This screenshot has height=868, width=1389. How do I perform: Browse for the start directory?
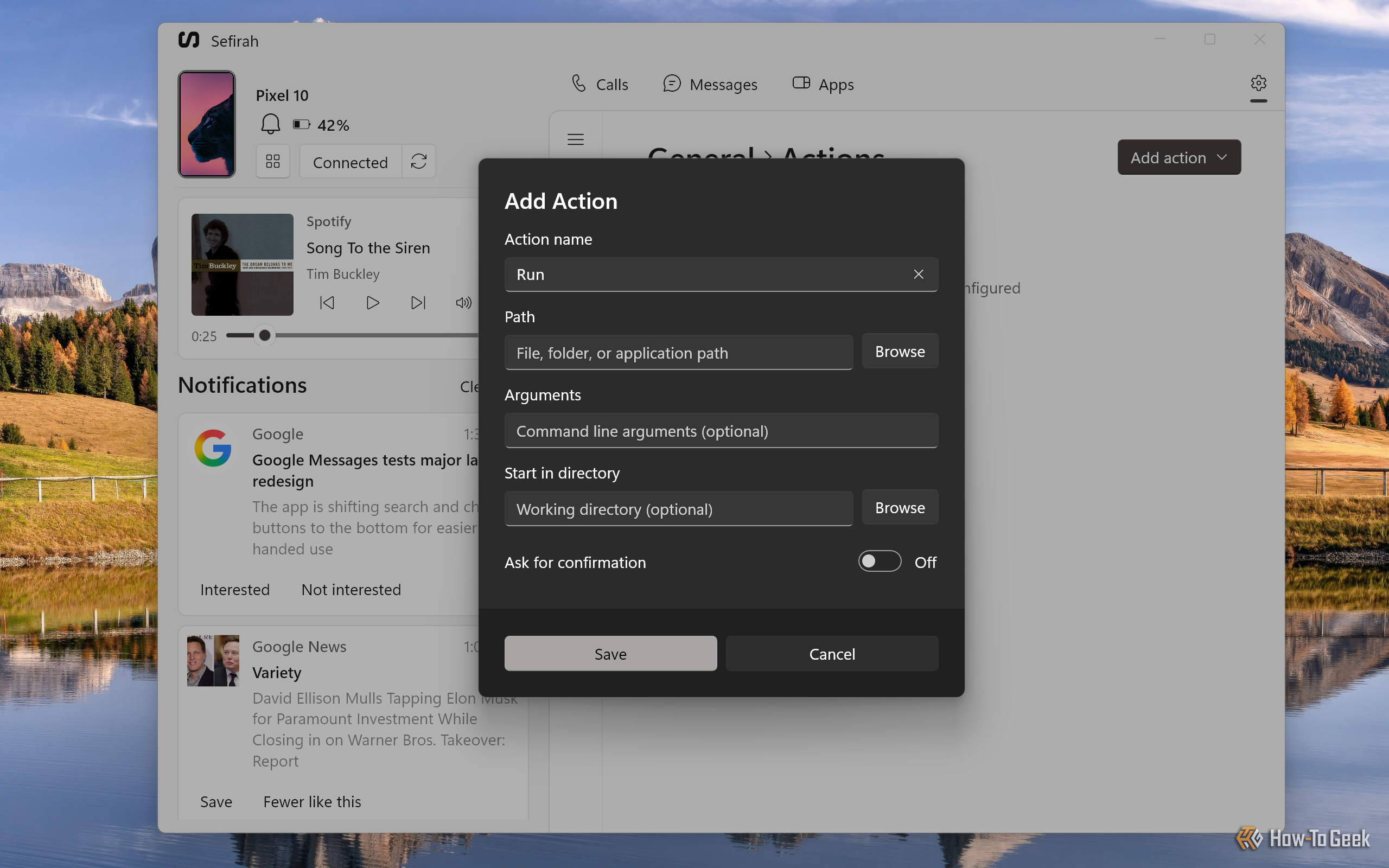point(900,507)
